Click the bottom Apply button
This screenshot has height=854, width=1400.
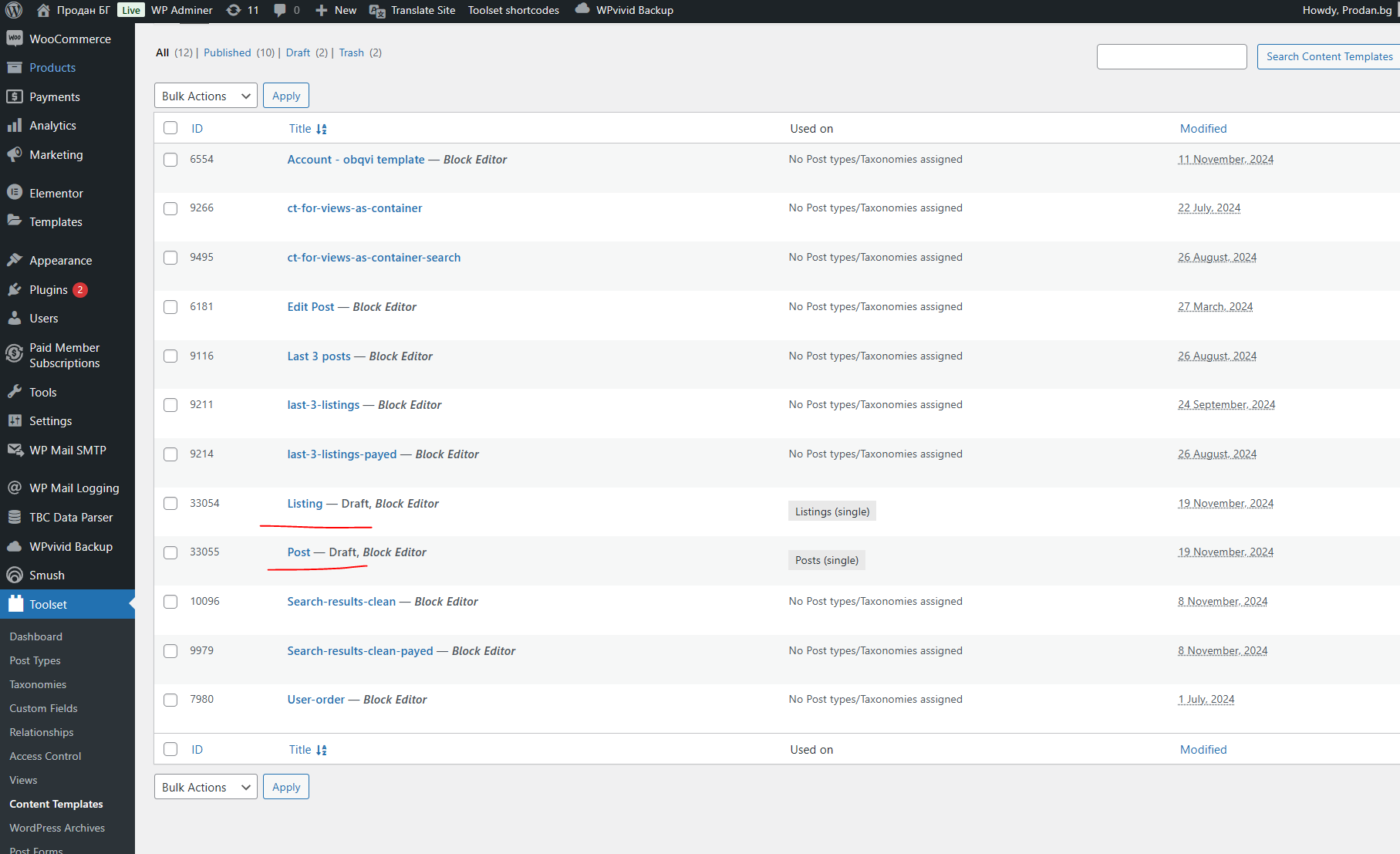[x=286, y=787]
